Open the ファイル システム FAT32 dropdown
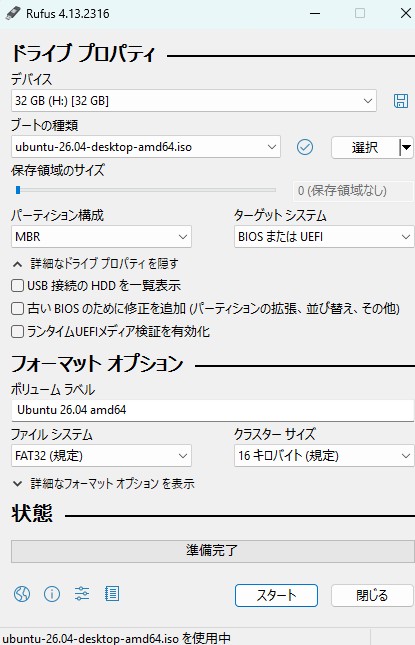This screenshot has height=645, width=415. coord(101,455)
